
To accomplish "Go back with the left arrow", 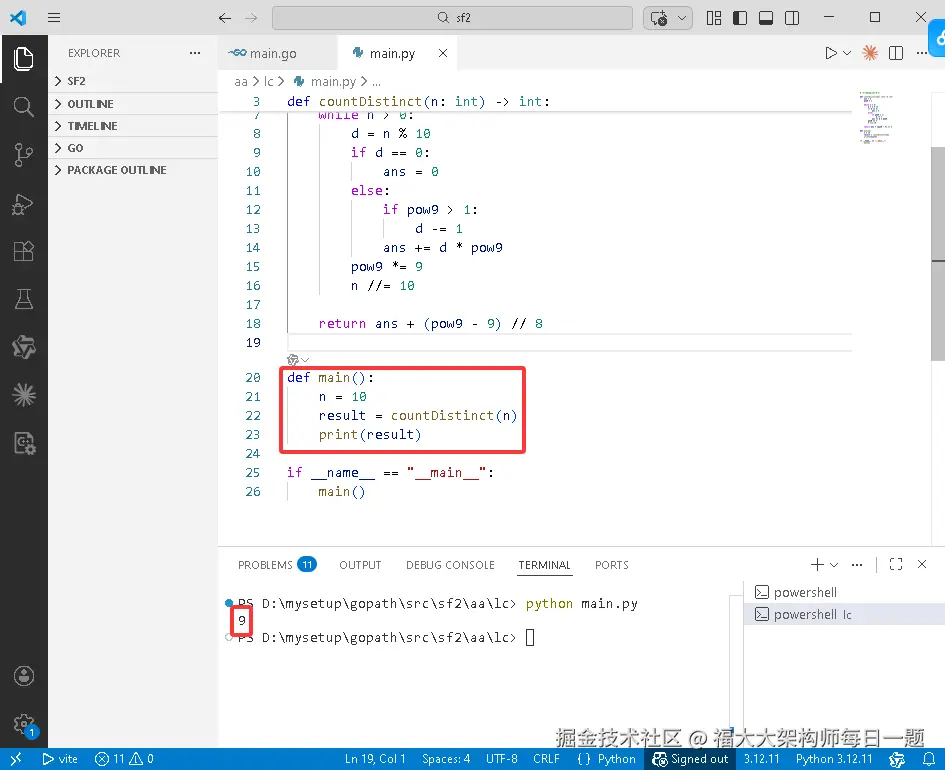I will point(225,18).
